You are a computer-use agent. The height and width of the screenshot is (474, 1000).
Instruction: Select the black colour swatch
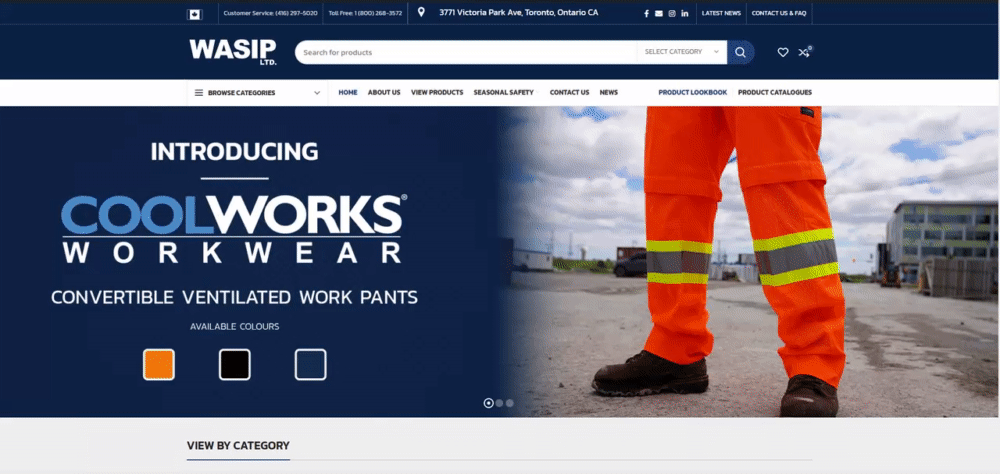pyautogui.click(x=235, y=365)
